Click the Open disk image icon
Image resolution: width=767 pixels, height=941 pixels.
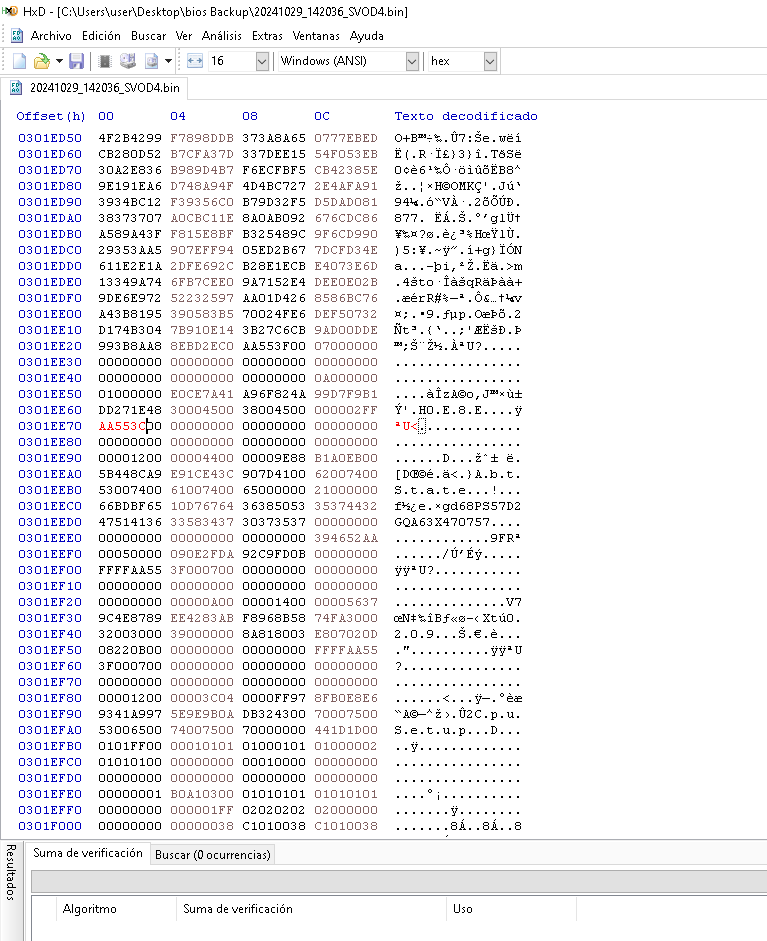pyautogui.click(x=151, y=61)
